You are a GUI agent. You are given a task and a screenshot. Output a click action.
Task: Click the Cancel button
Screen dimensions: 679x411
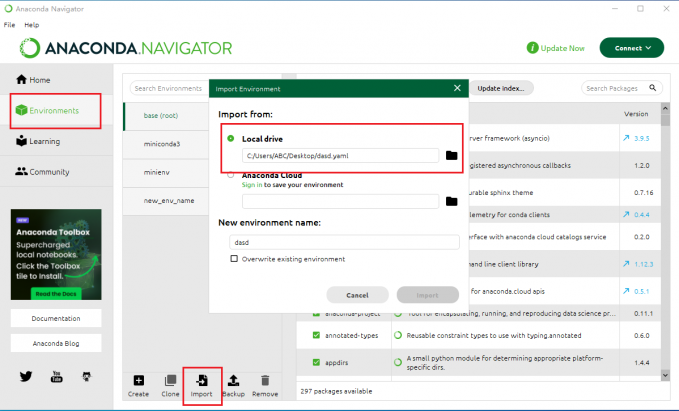pos(357,295)
